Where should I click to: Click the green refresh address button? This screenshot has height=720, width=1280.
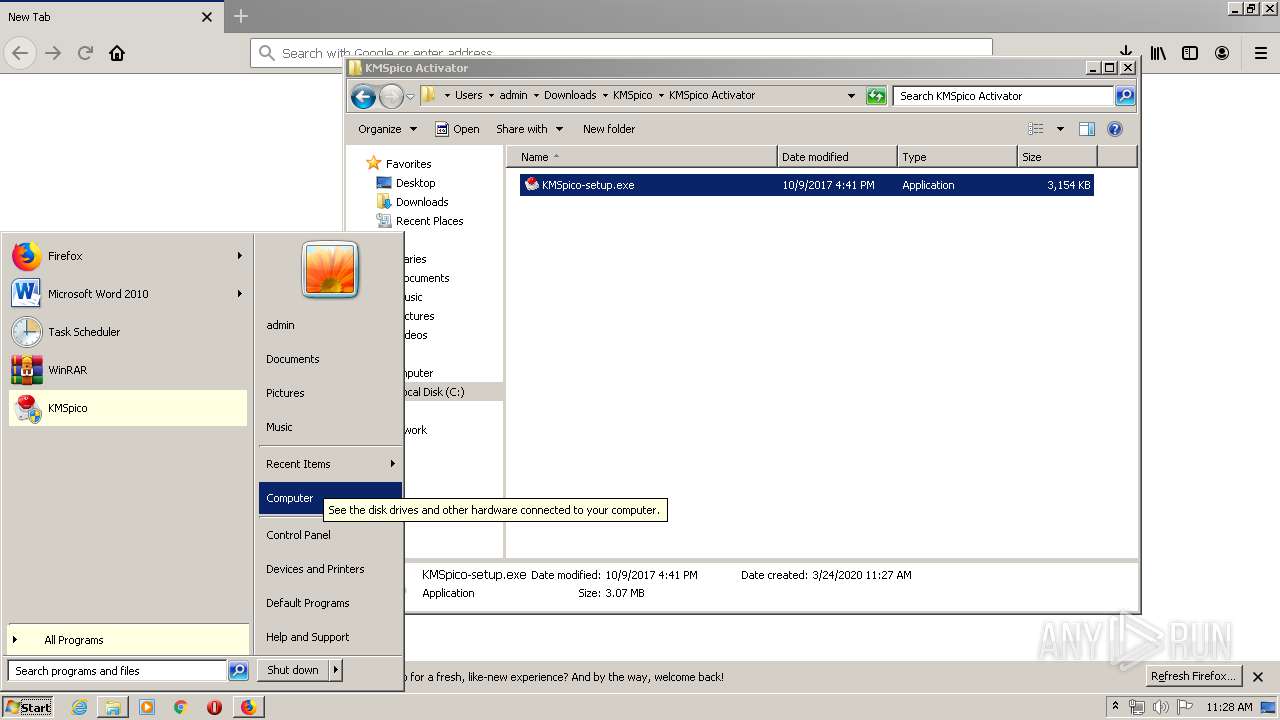pyautogui.click(x=876, y=96)
